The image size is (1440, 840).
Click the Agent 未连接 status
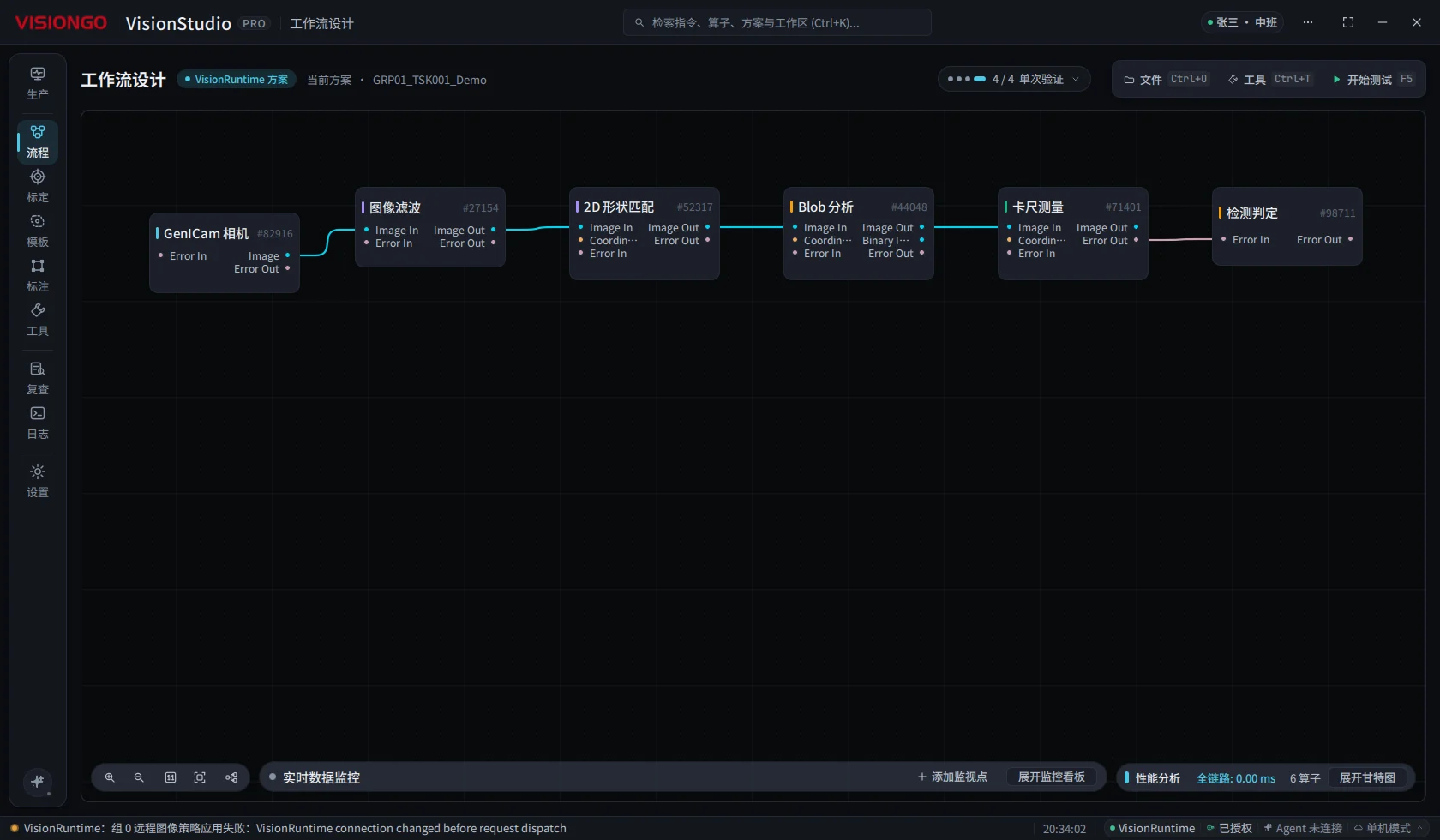pos(1303,828)
